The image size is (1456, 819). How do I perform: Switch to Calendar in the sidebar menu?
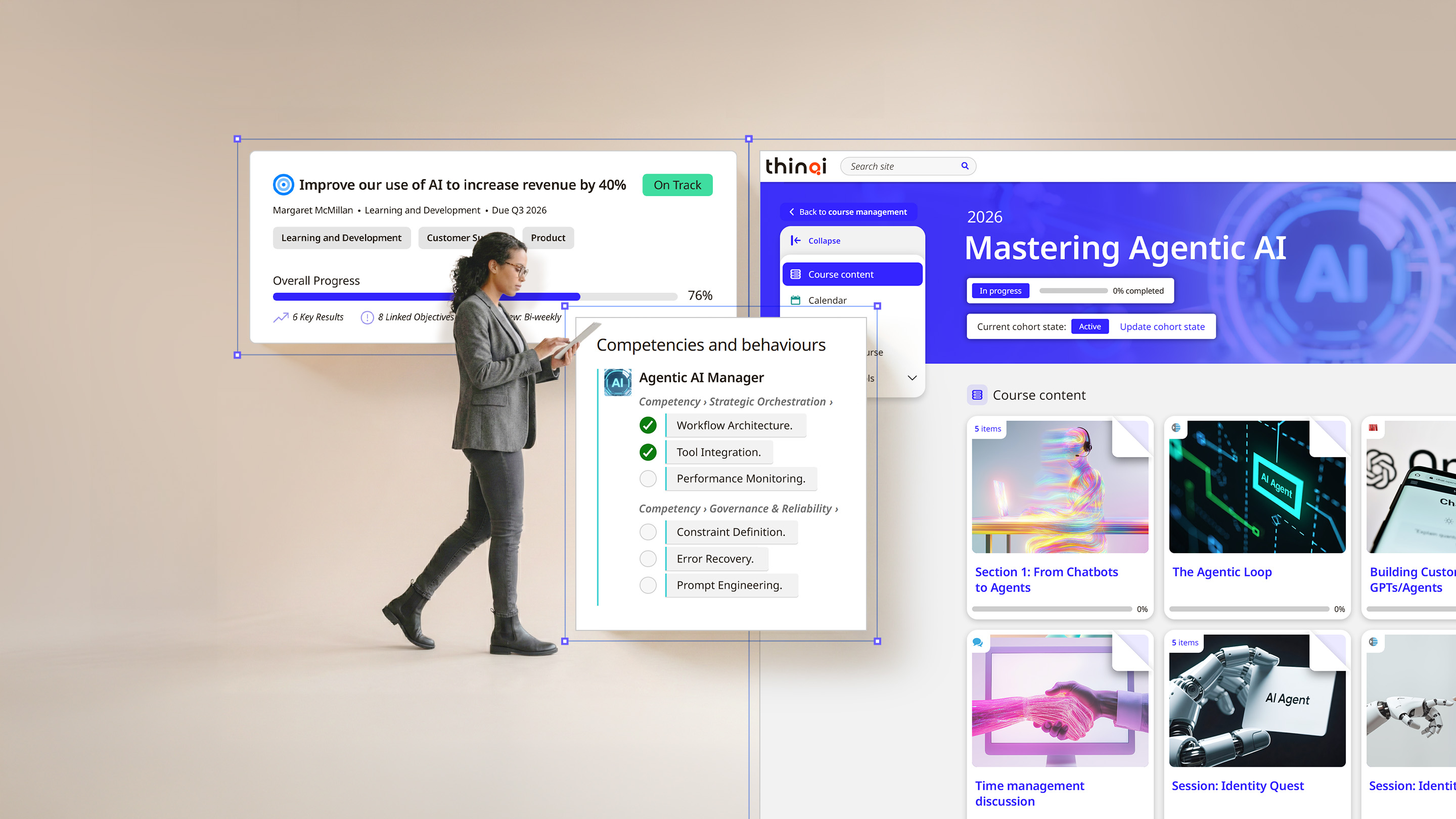point(827,300)
